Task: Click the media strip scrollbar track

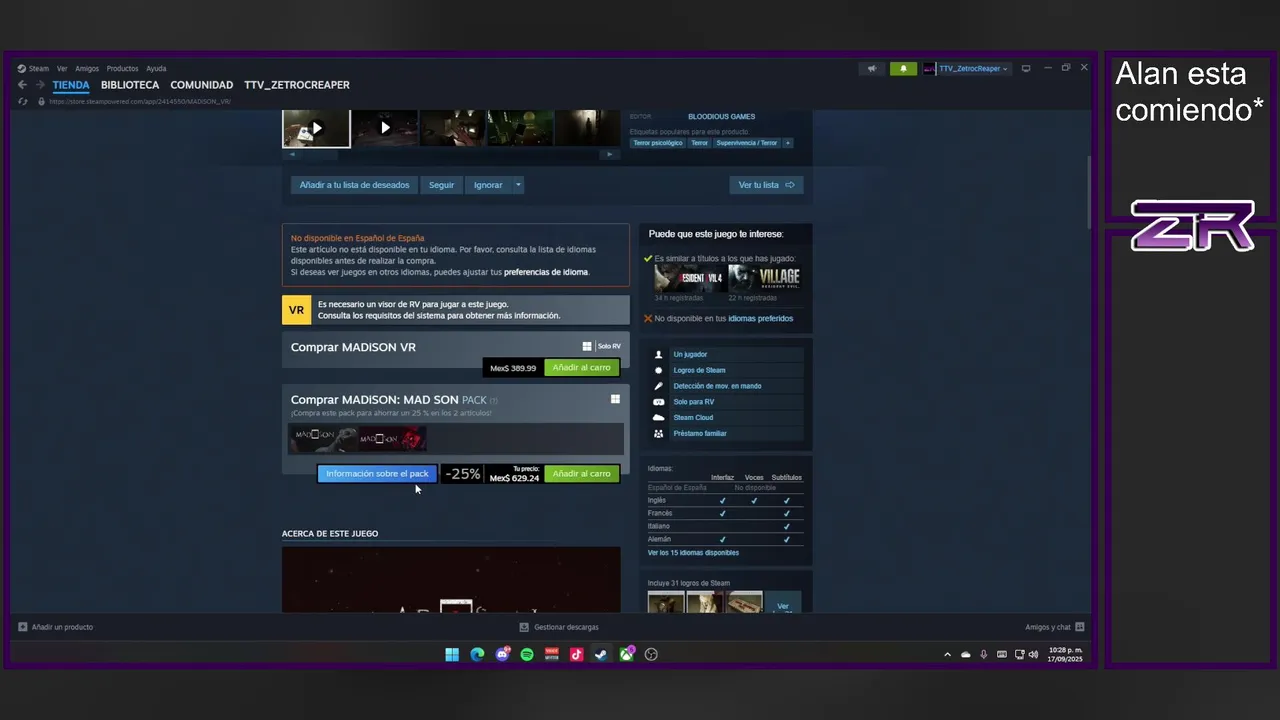Action: (450, 154)
